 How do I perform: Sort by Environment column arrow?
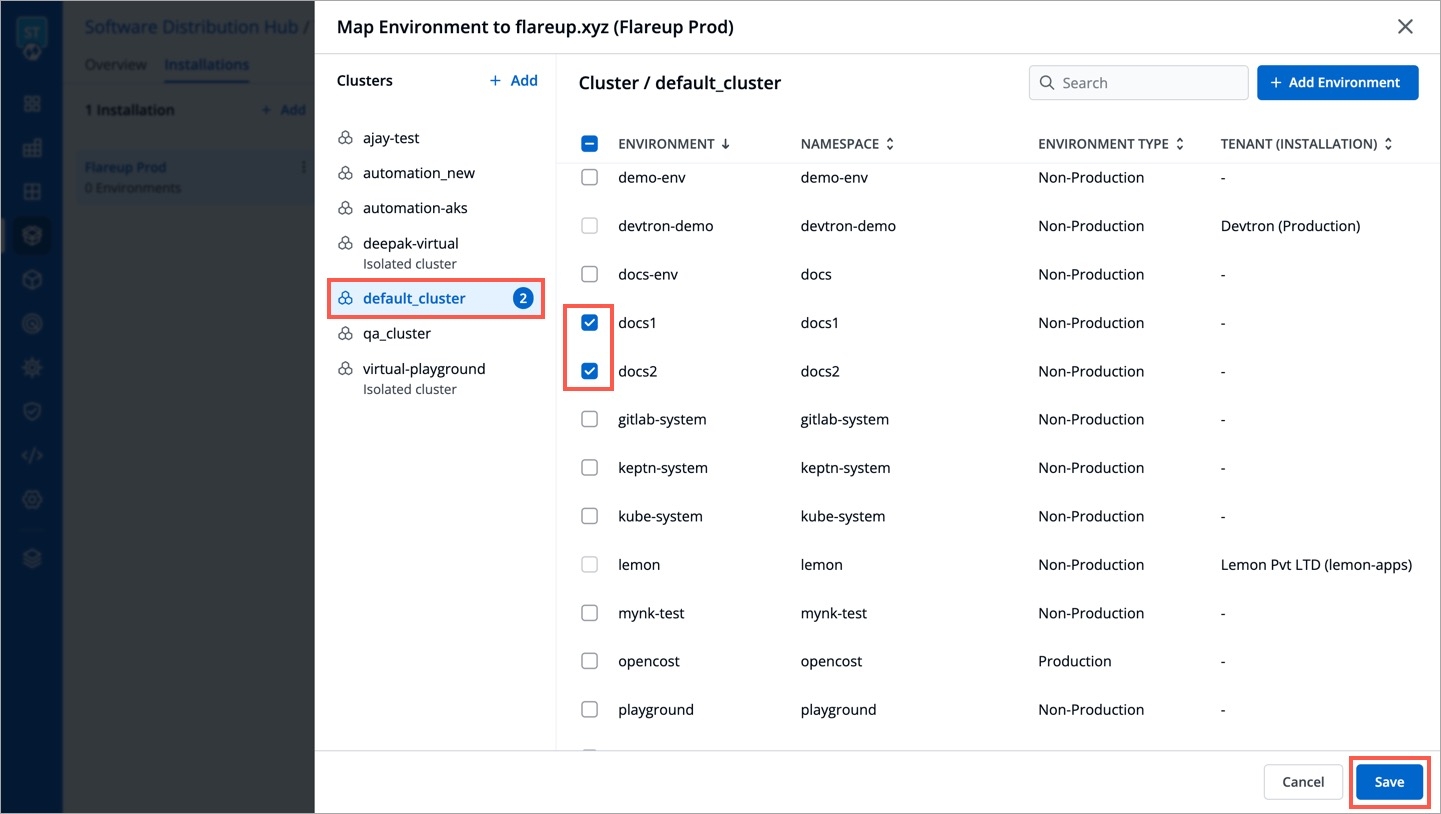(x=726, y=144)
